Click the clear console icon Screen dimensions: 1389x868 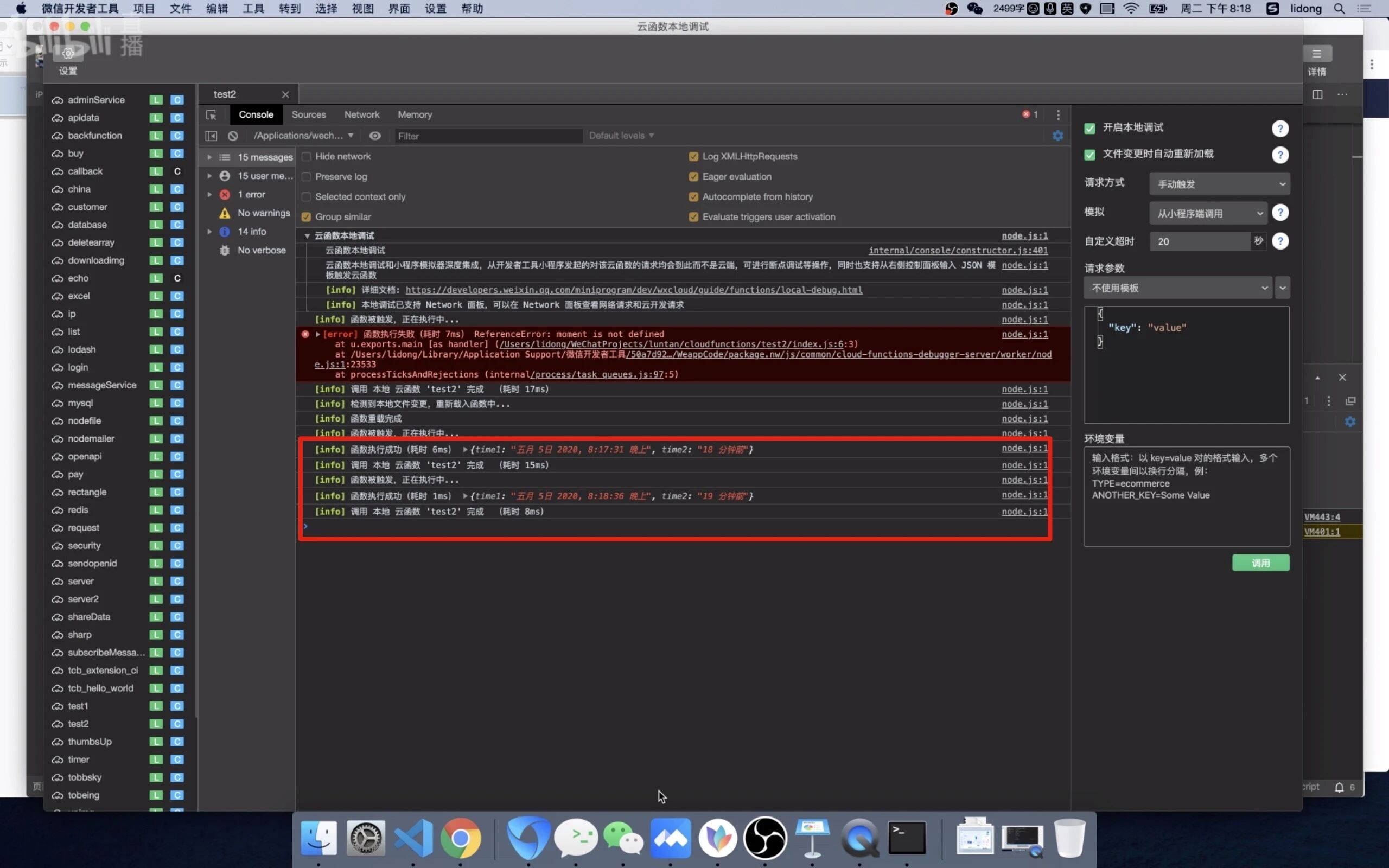click(x=232, y=136)
